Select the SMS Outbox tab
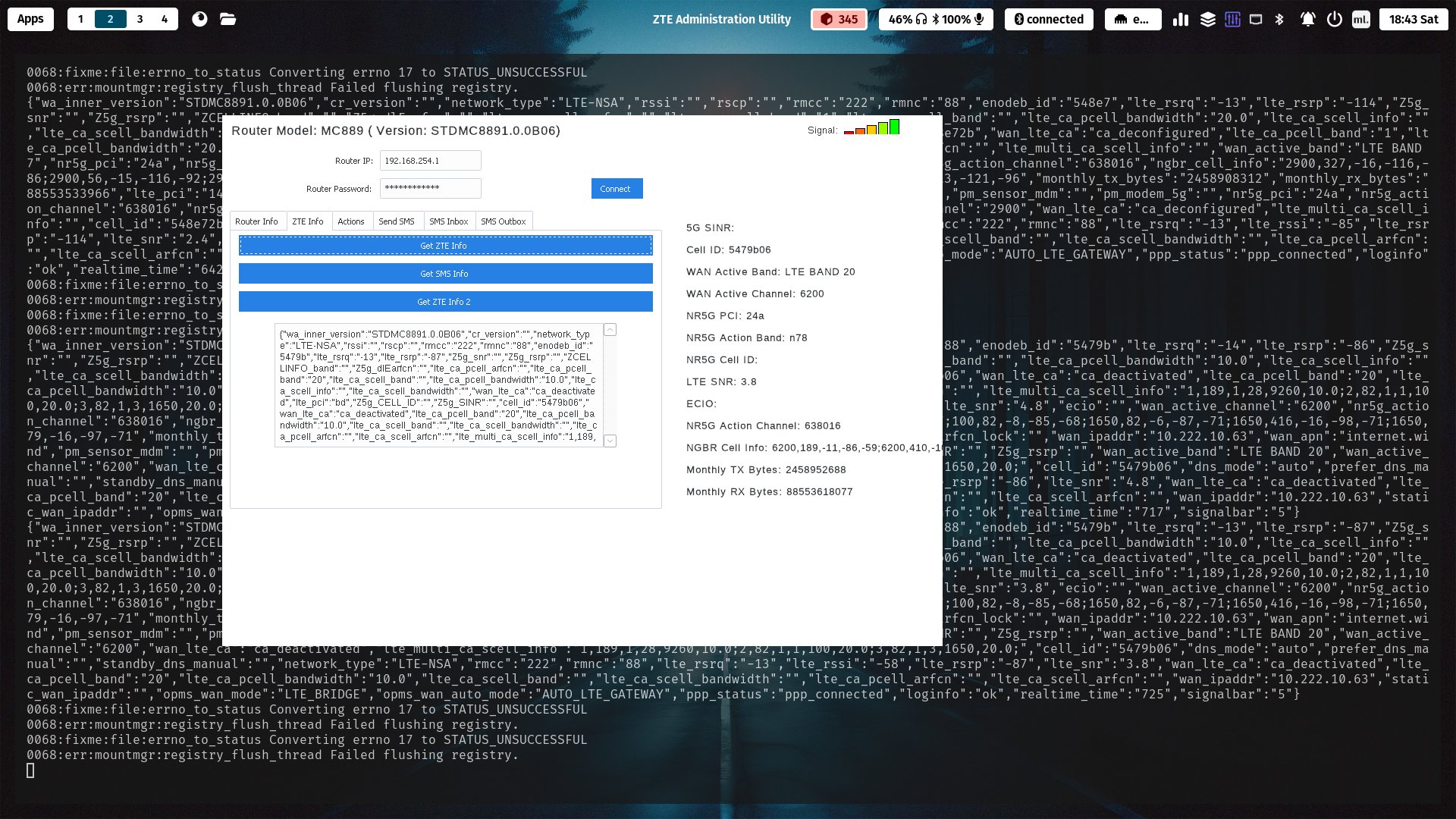The image size is (1456, 819). 503,221
